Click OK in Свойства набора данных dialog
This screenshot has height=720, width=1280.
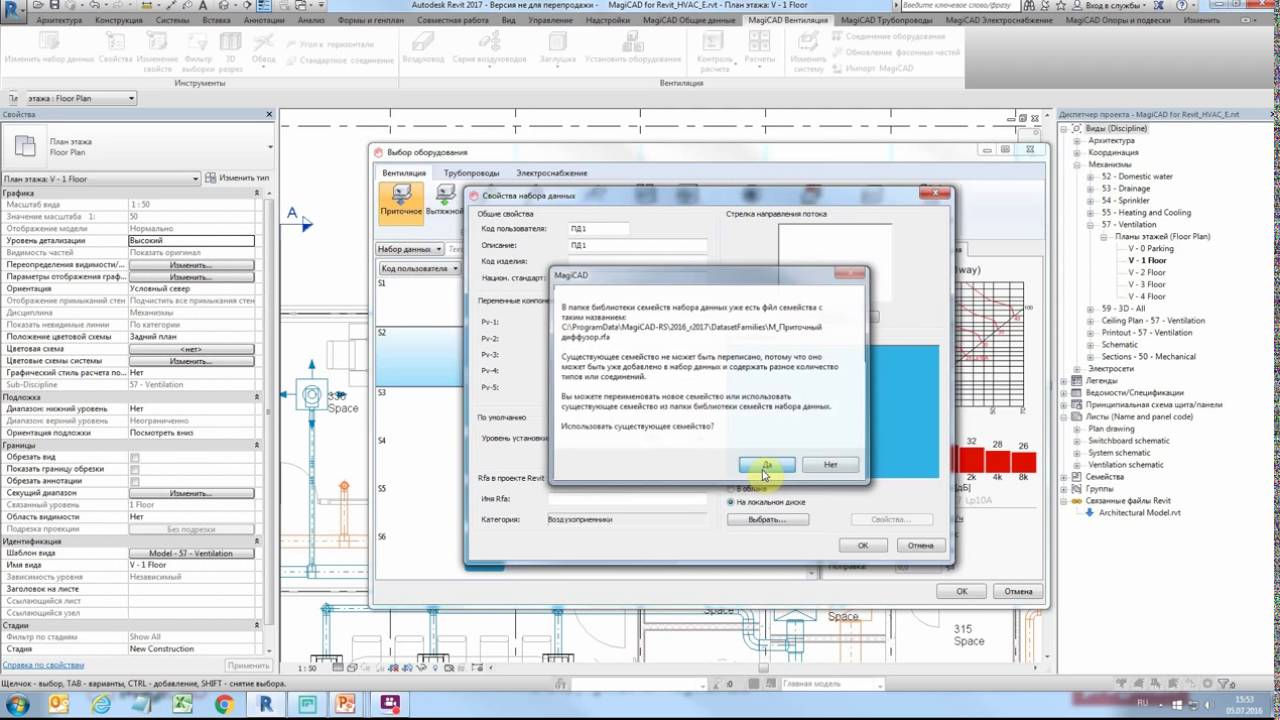862,545
